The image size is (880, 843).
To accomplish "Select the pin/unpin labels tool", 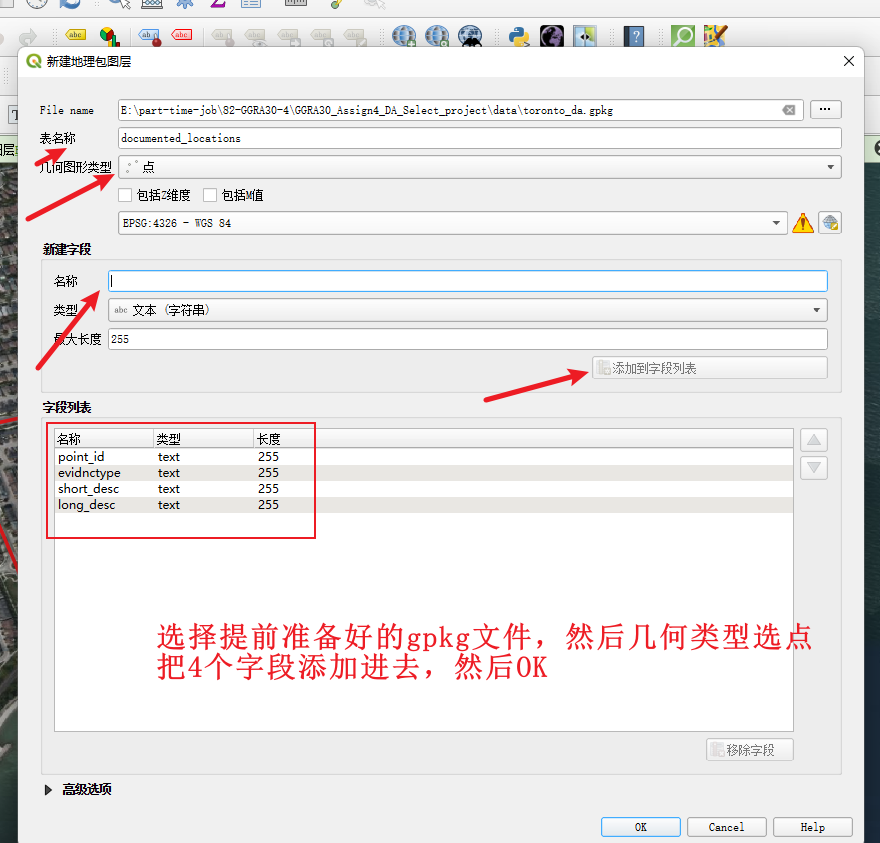I will [x=149, y=36].
